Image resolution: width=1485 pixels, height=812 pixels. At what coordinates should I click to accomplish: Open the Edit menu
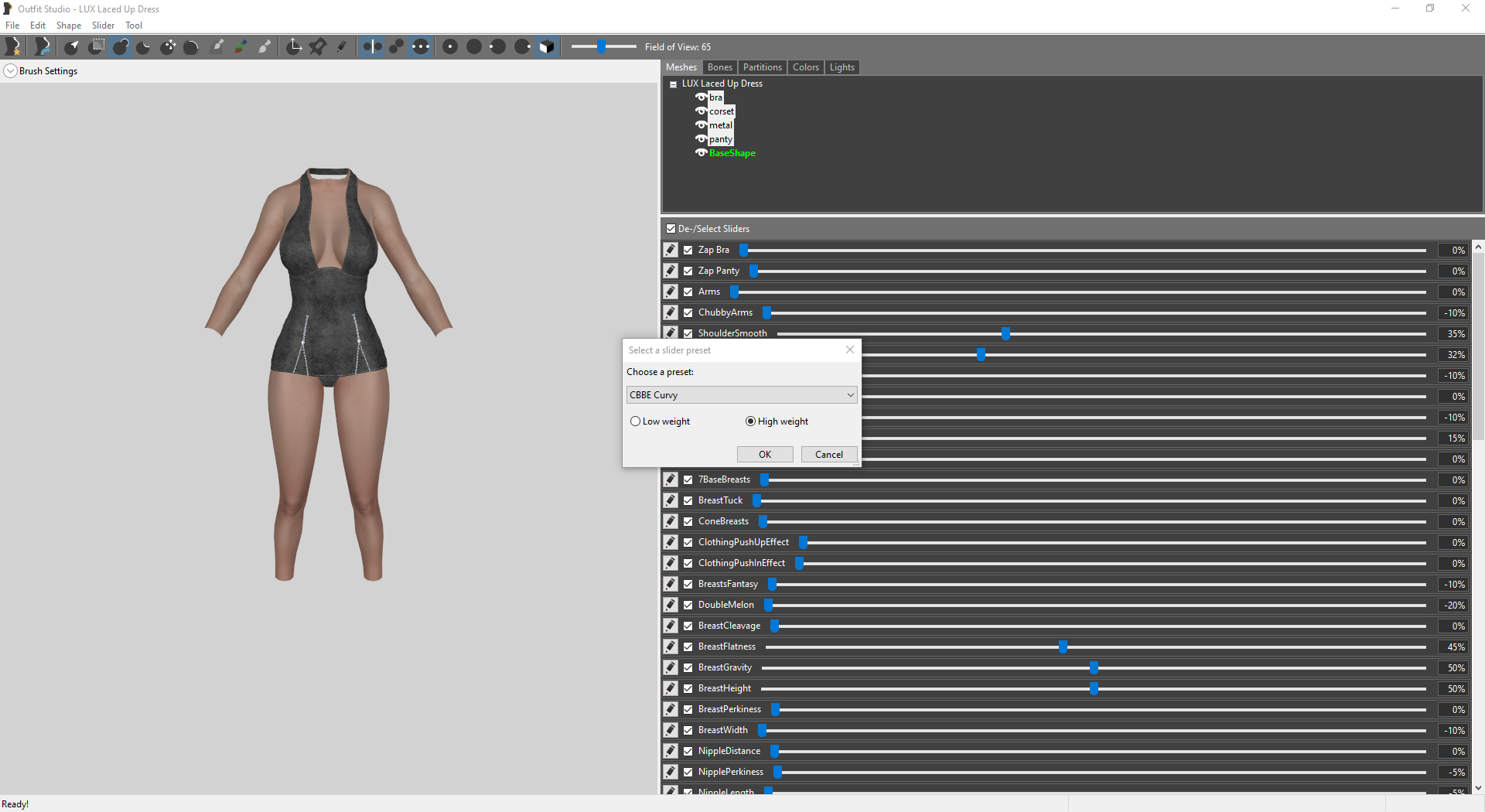click(x=38, y=26)
